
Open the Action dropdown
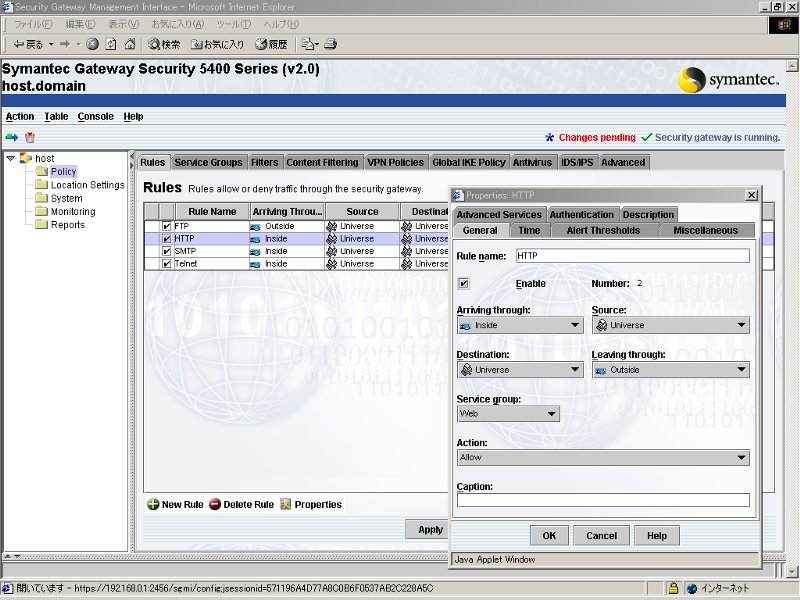(x=603, y=457)
